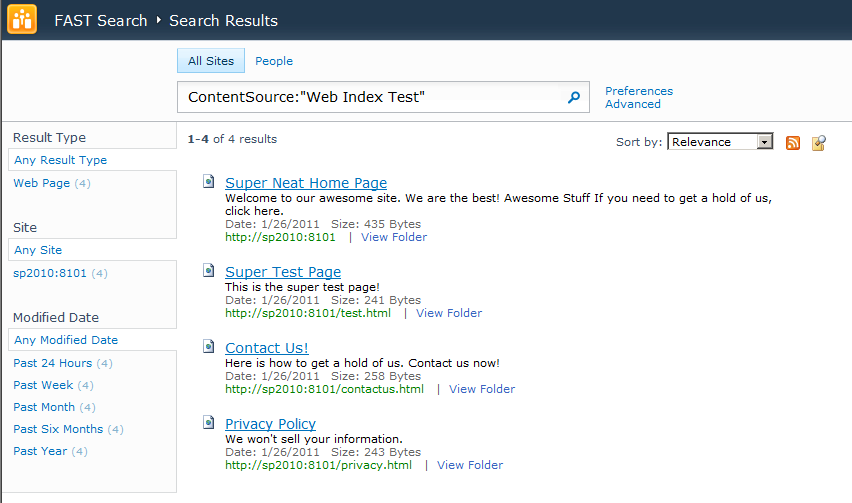Click the Modified Date refiner heading
852x503 pixels.
pos(56,317)
